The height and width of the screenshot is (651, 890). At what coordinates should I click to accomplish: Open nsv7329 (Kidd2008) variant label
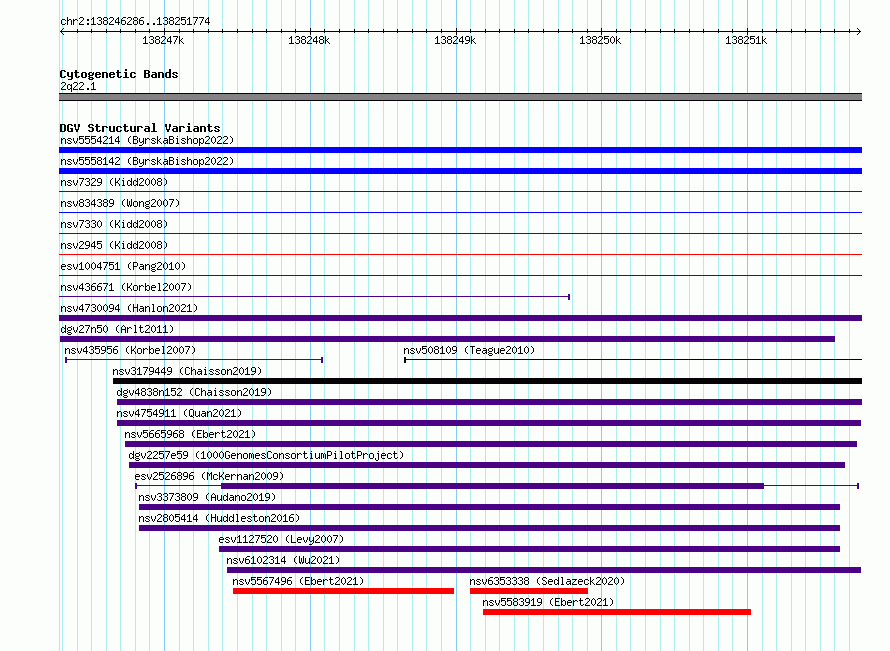point(114,182)
